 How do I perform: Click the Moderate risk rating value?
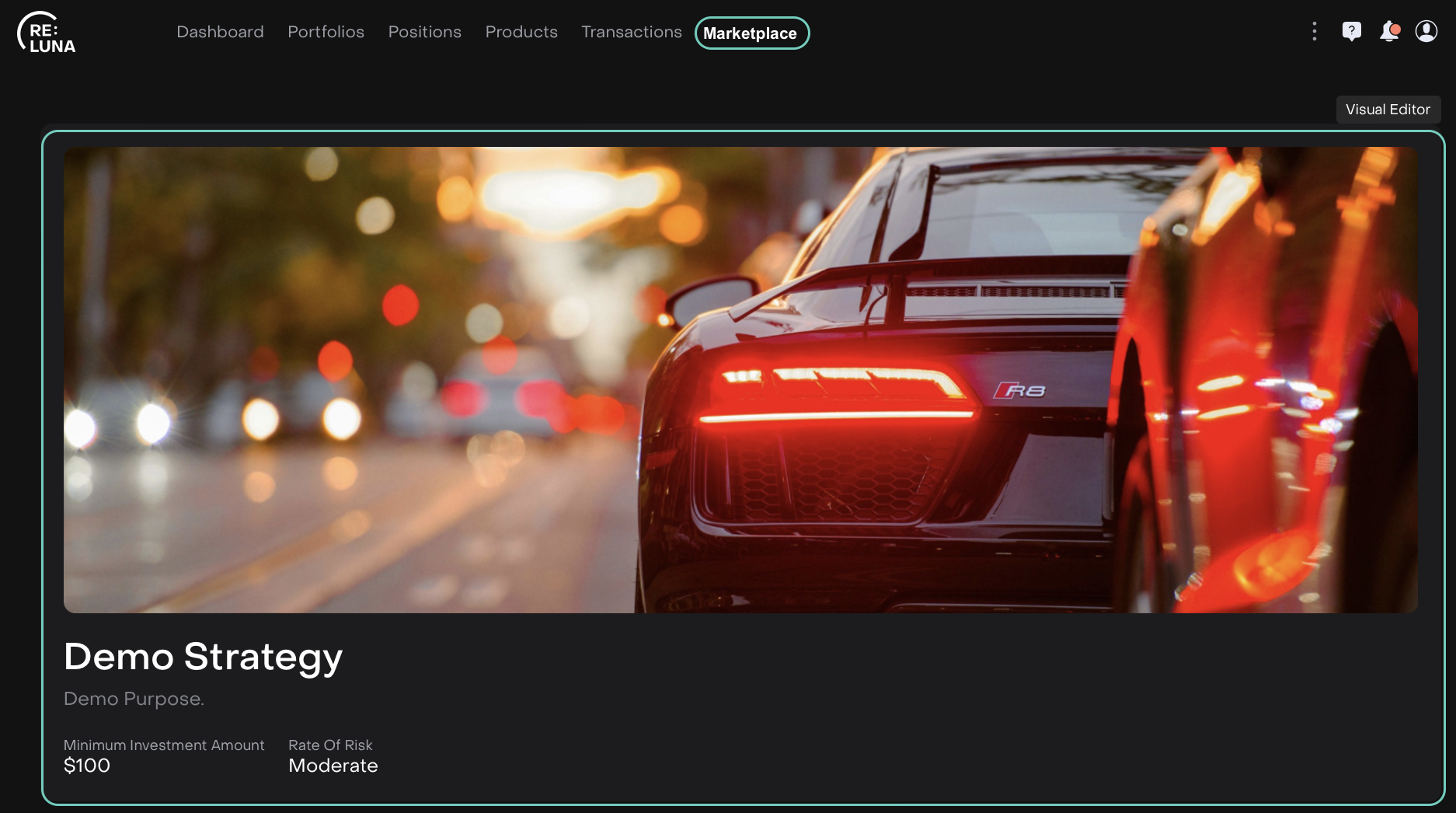(x=333, y=766)
